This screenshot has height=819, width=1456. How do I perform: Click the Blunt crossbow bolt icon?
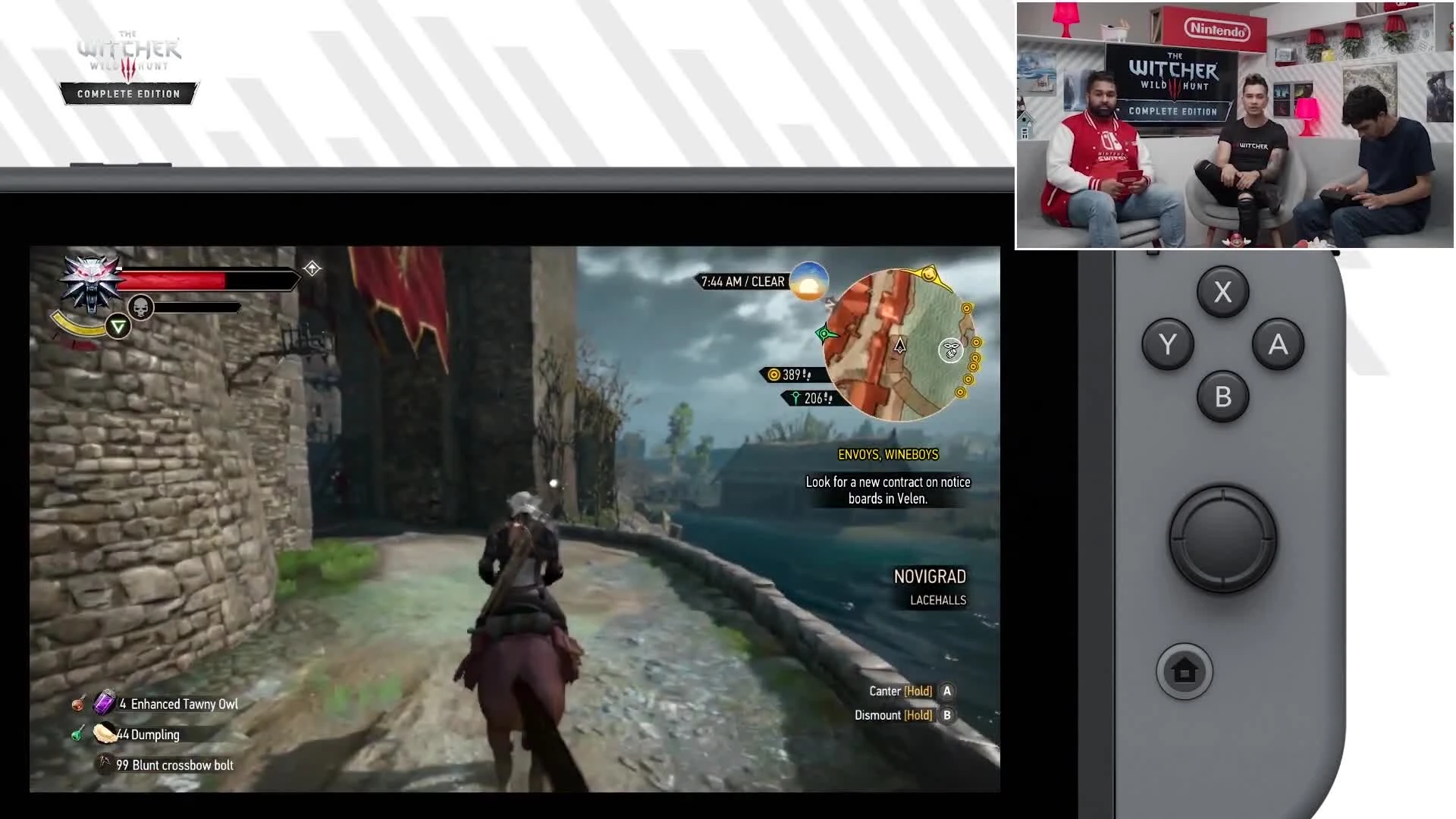point(104,764)
